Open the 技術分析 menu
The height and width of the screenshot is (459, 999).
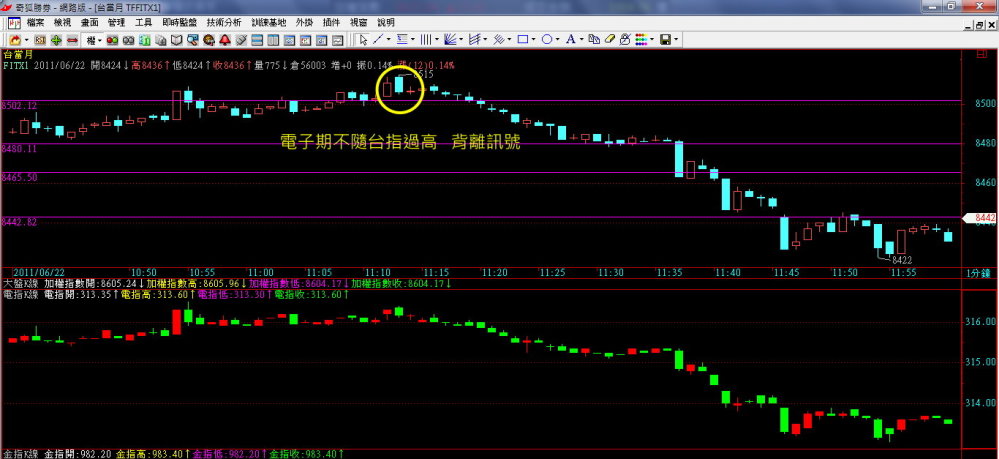[223, 22]
